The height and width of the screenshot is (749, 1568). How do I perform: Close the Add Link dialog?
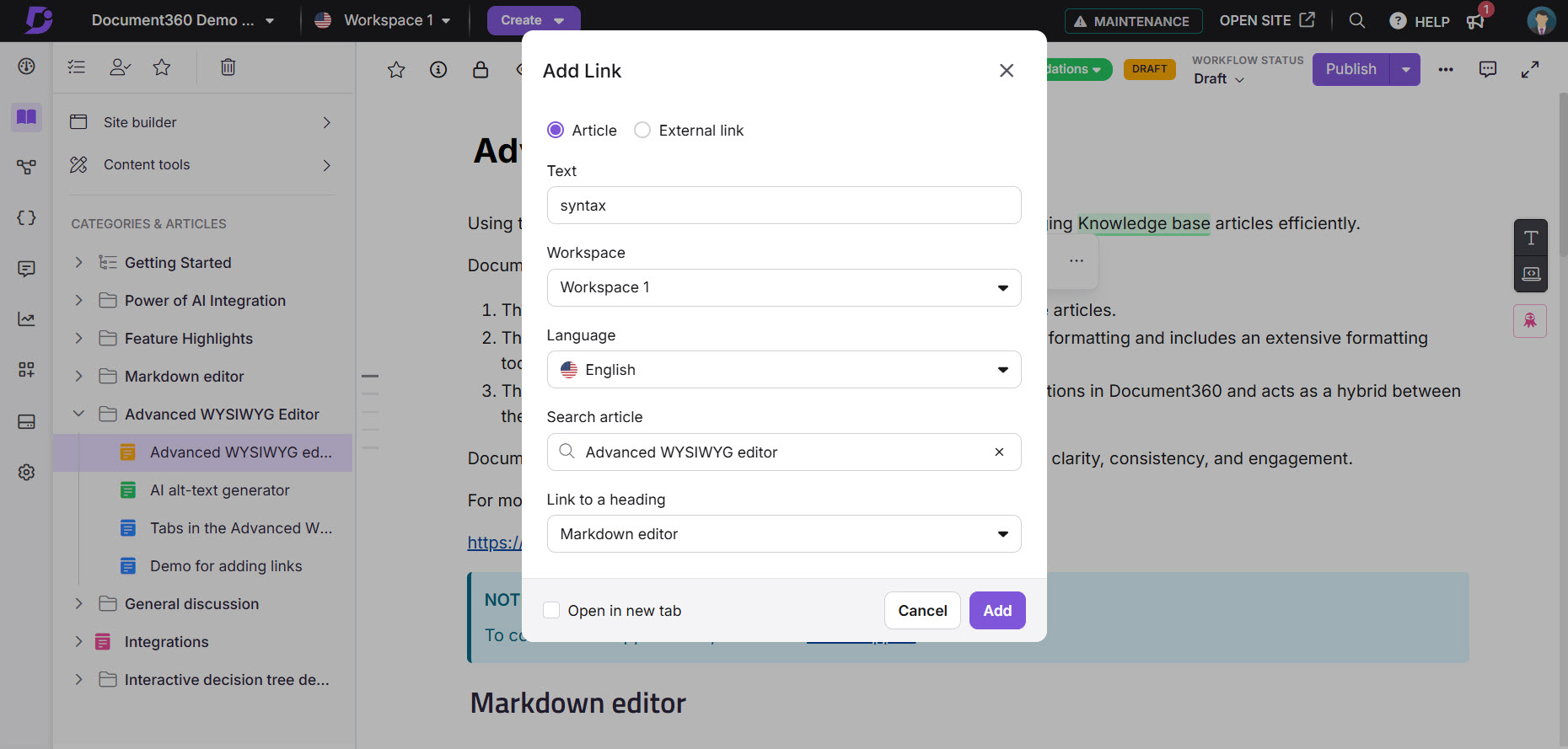[x=1007, y=71]
